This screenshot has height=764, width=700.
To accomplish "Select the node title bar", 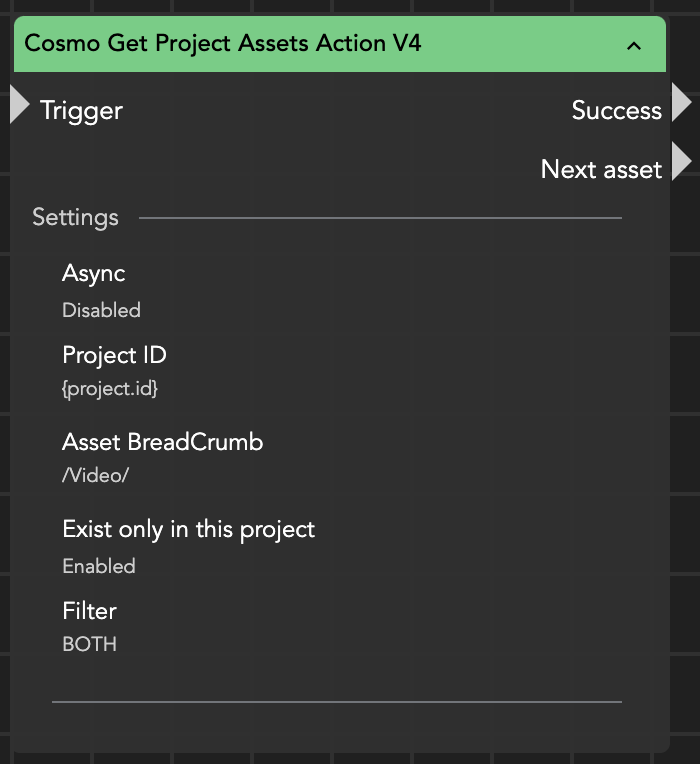I will point(300,44).
